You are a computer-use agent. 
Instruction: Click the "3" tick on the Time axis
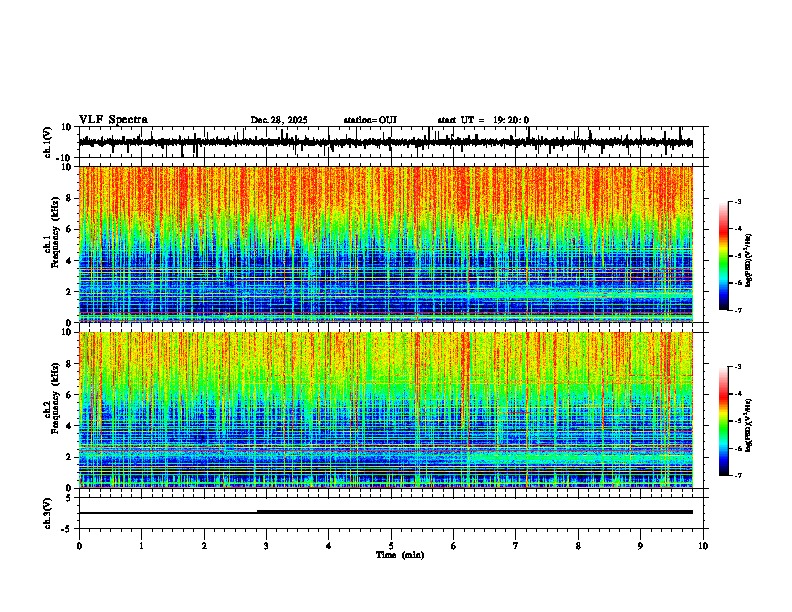point(266,546)
